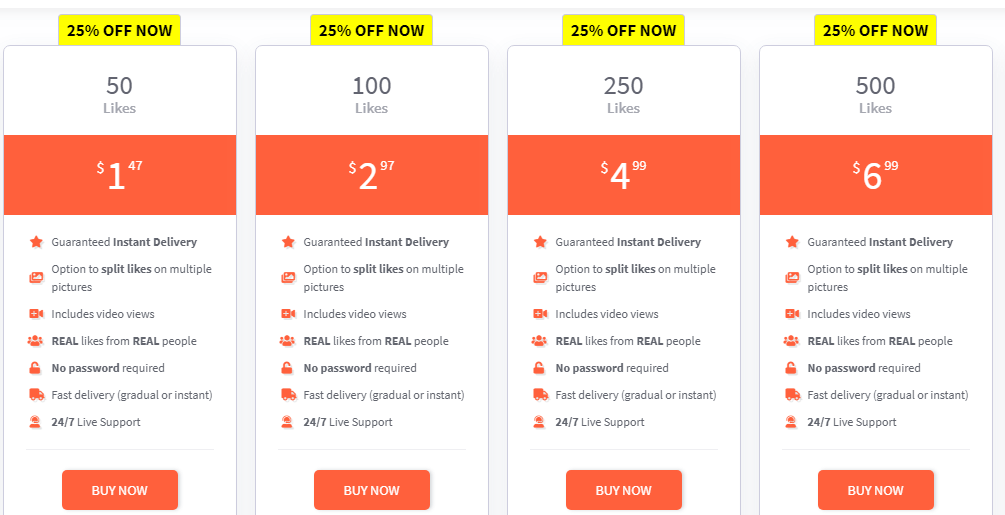
Task: Click the 500 Likes package heading
Action: click(875, 95)
